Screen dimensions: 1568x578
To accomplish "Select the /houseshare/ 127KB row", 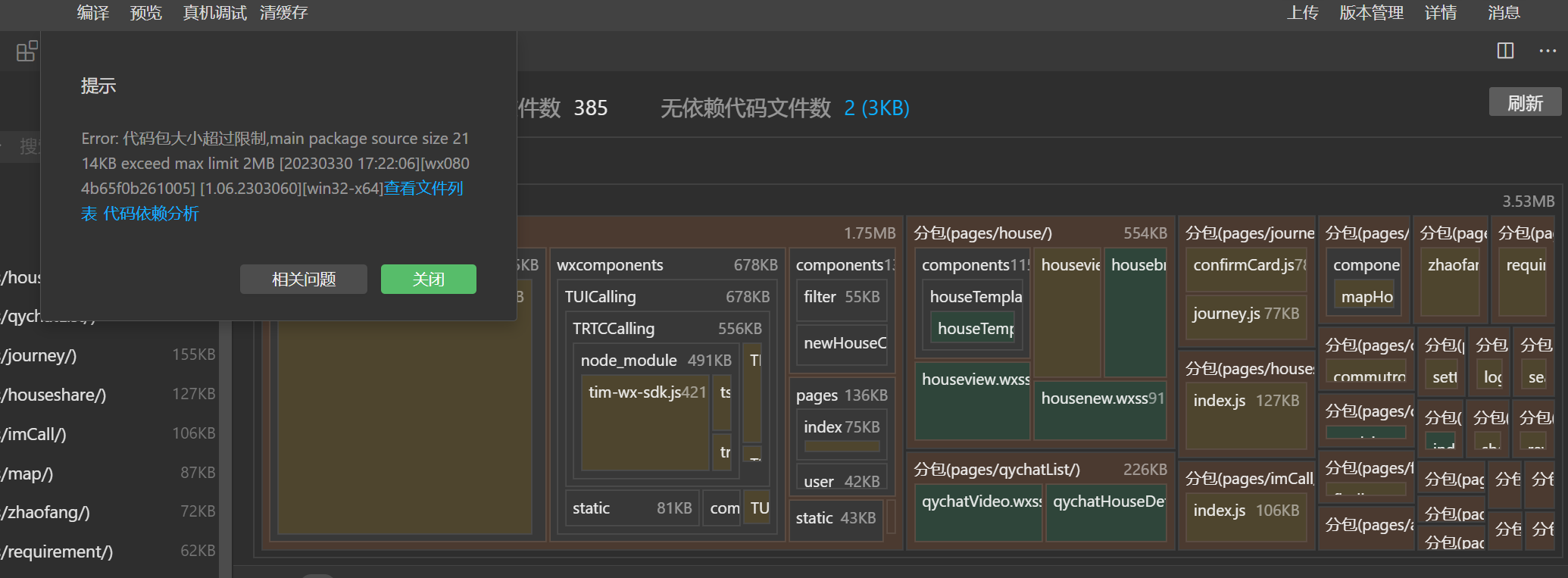I will [x=108, y=395].
